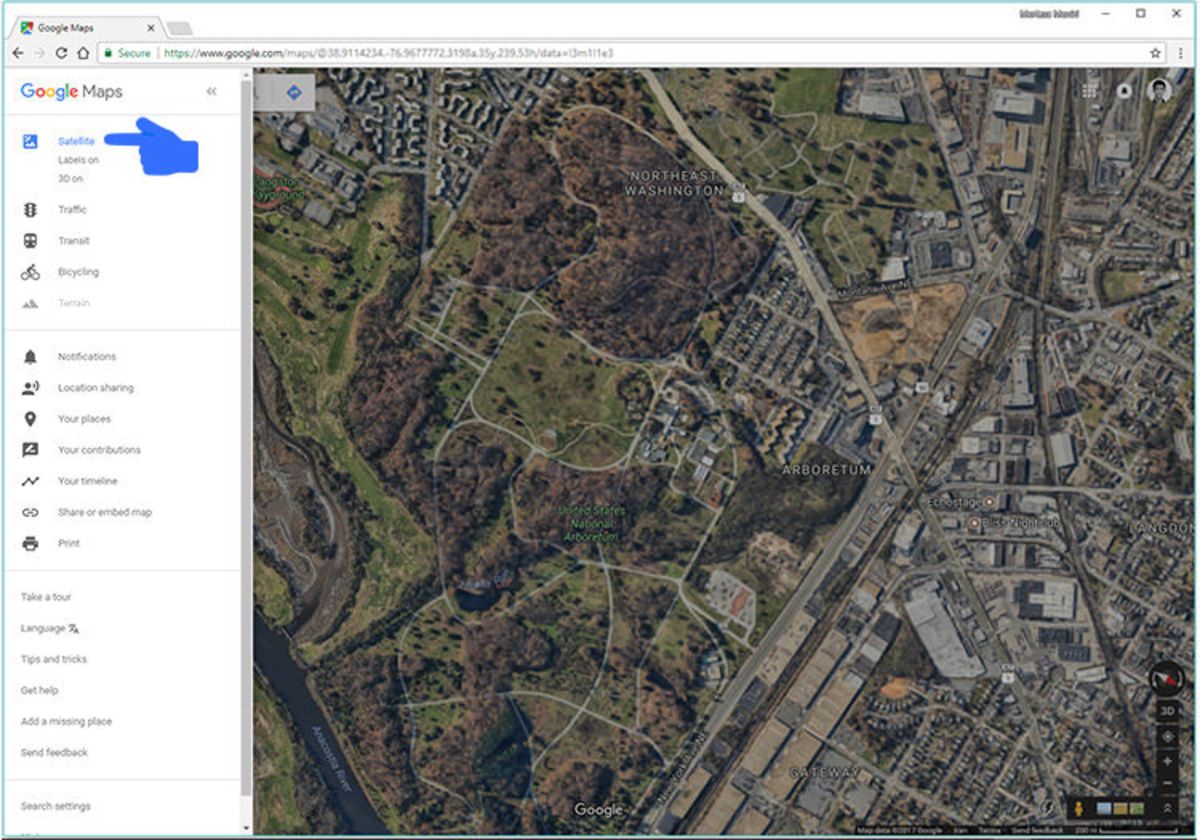Click the sidebar vertical scrollbar
Viewport: 1200px width, 840px height.
click(x=246, y=400)
